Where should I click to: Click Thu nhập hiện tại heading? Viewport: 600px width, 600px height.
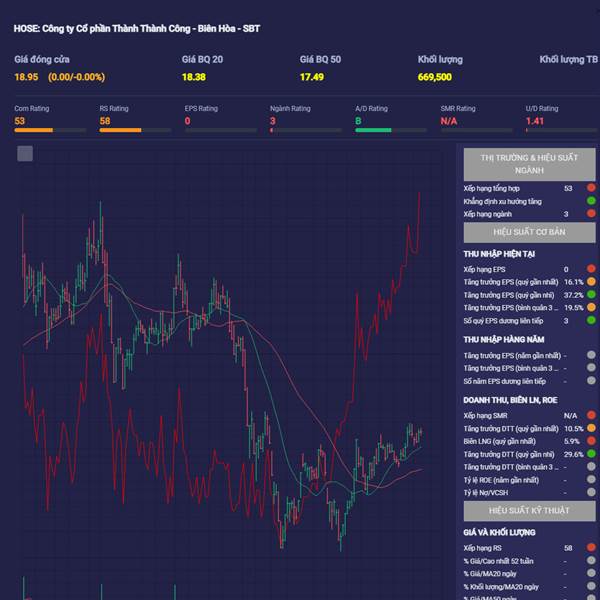pyautogui.click(x=499, y=254)
